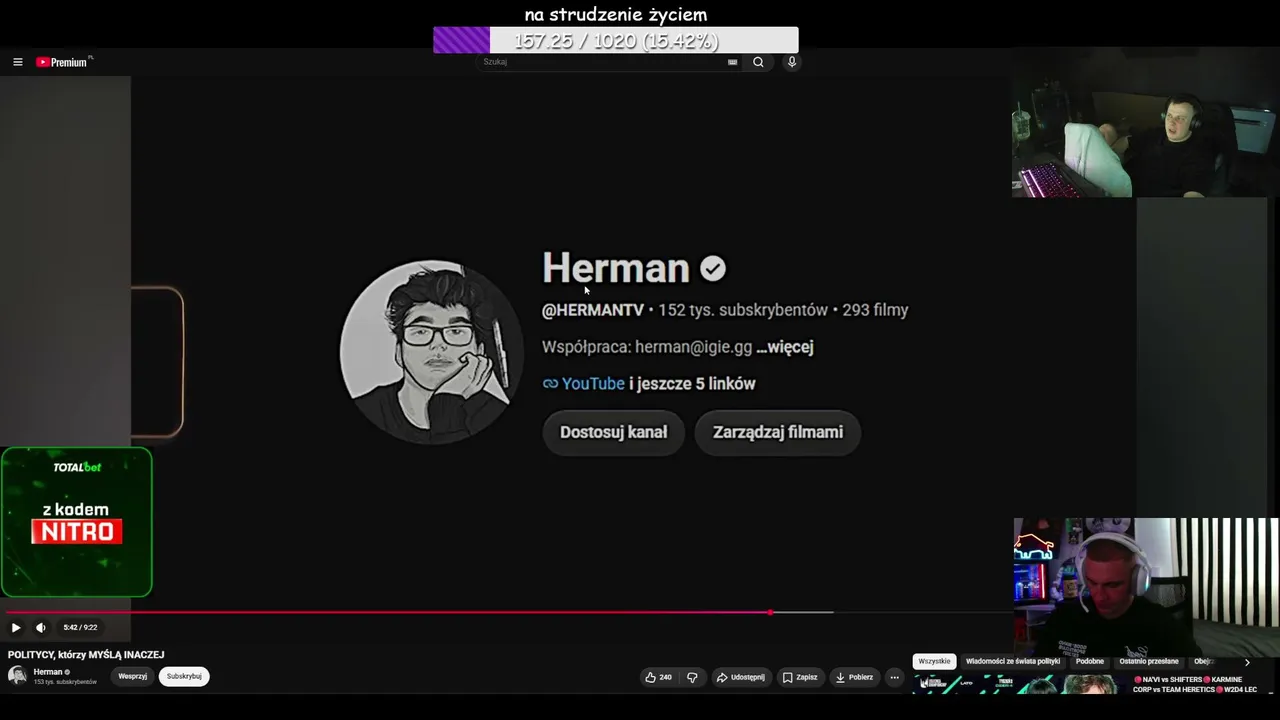Image resolution: width=1280 pixels, height=720 pixels.
Task: Download the video with Pobierz
Action: point(854,677)
